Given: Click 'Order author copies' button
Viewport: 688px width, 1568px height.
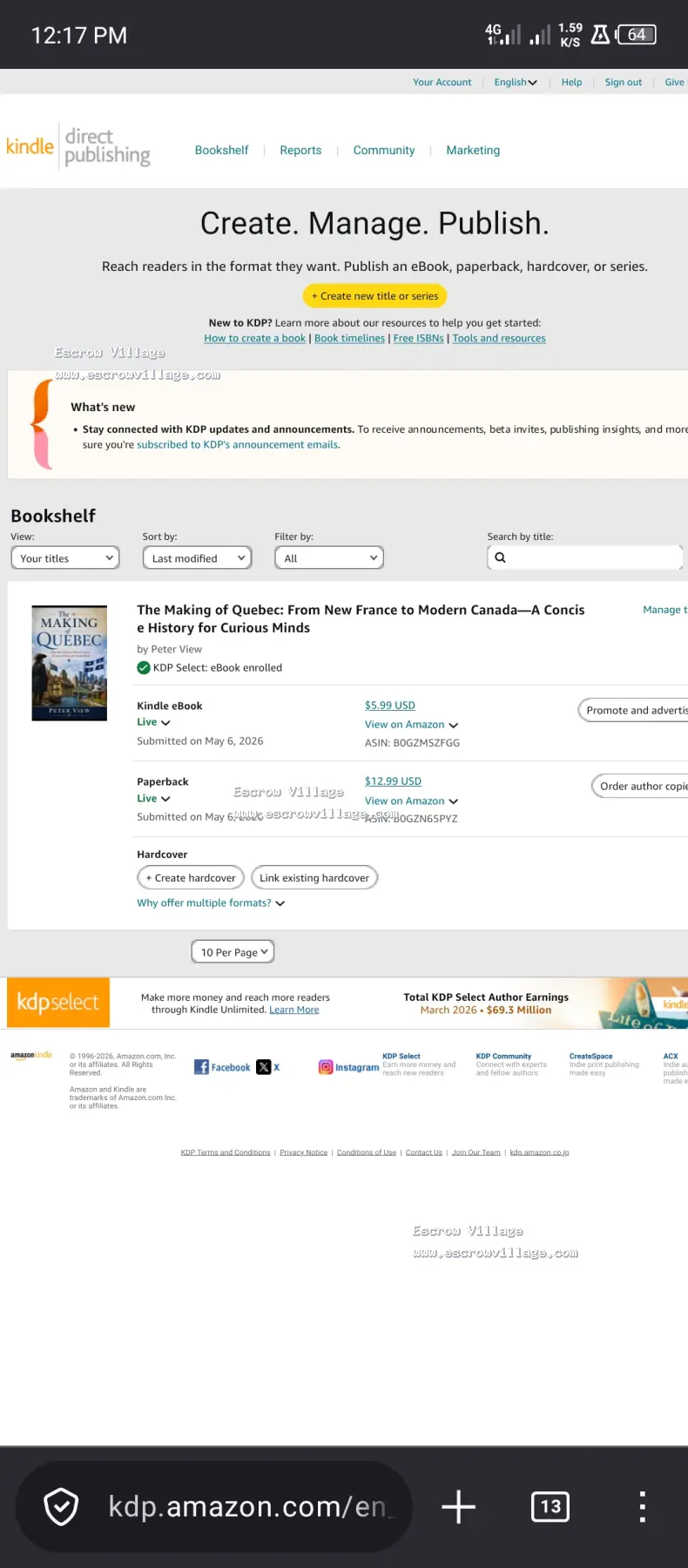Looking at the screenshot, I should pos(640,786).
